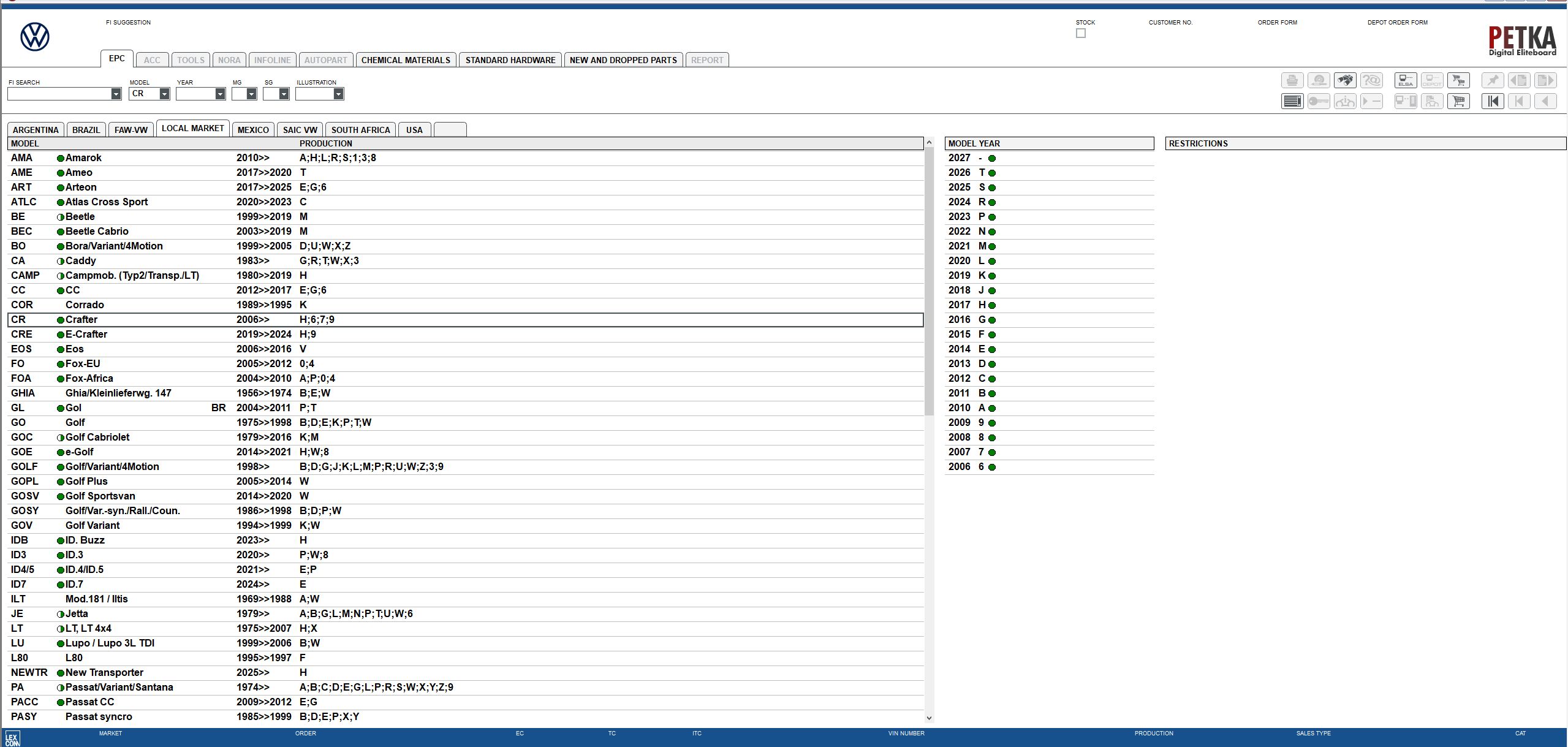Open the FI SEARCH combo box arrow
The width and height of the screenshot is (1568, 747).
[116, 94]
